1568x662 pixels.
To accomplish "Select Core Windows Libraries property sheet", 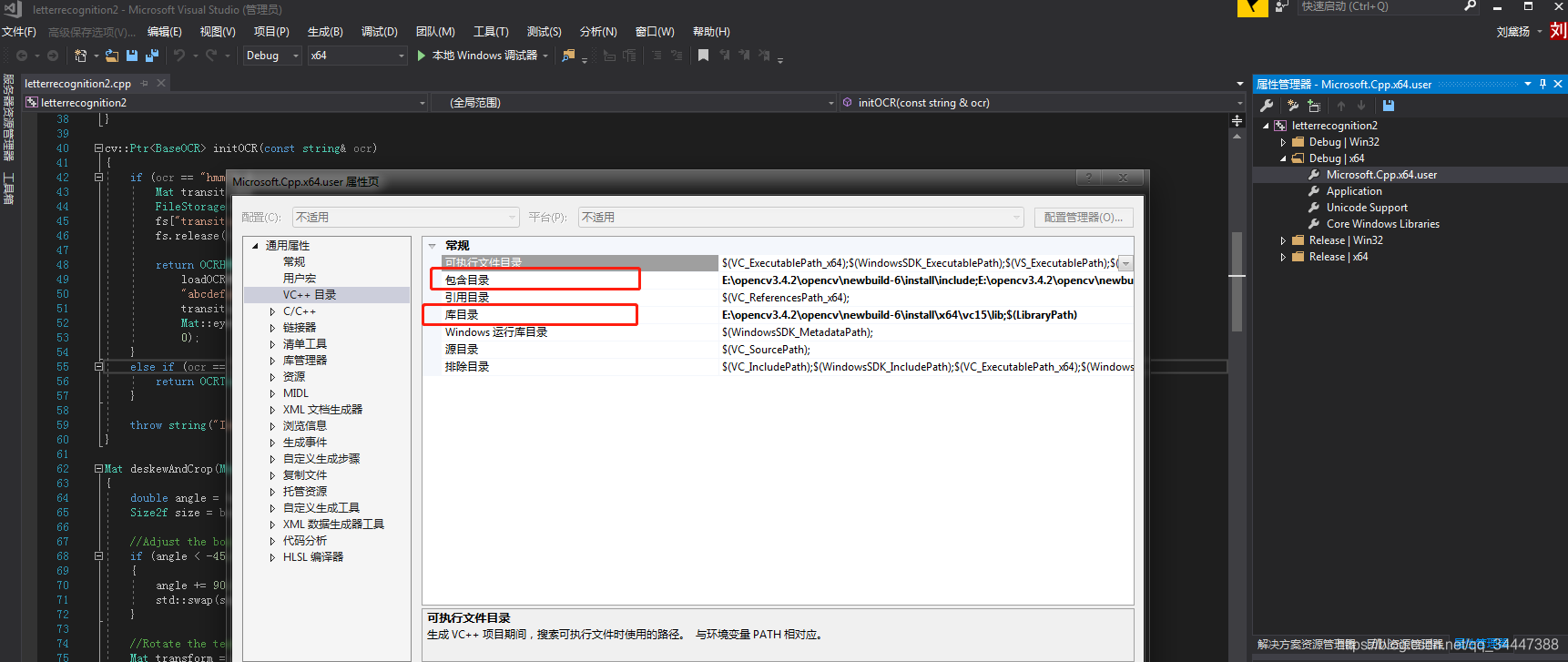I will [x=1383, y=224].
